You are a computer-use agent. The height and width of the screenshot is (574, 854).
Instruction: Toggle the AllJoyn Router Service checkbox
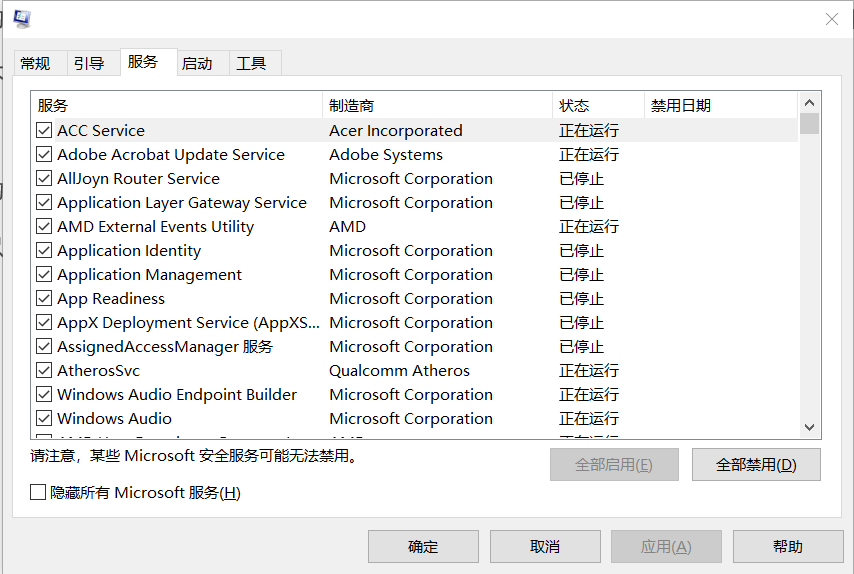tap(44, 179)
